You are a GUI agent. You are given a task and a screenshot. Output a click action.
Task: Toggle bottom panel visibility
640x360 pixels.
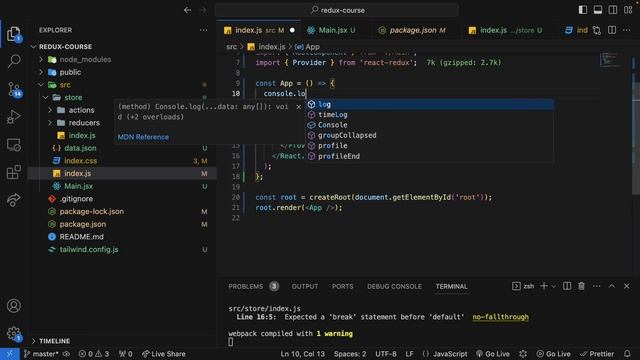(598, 10)
